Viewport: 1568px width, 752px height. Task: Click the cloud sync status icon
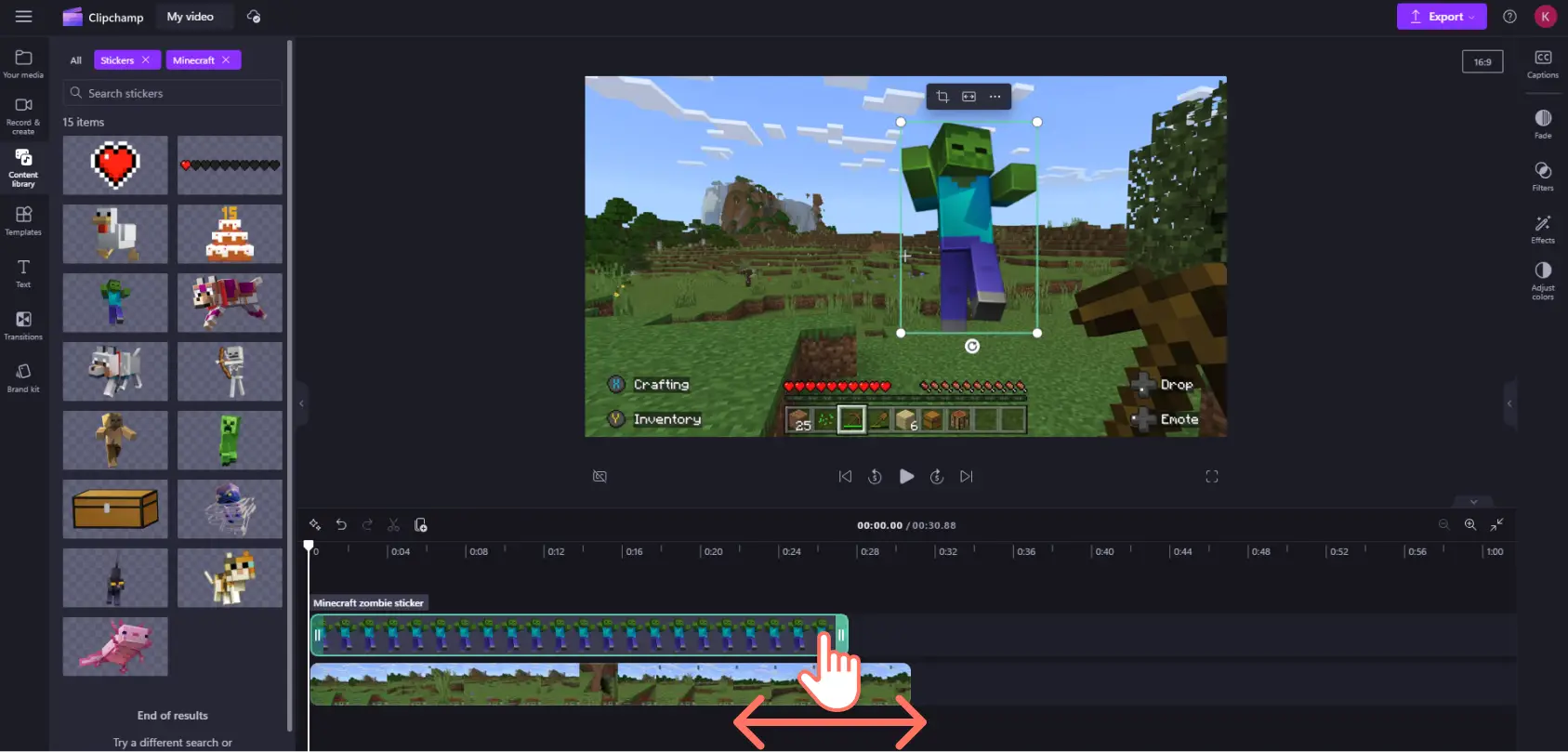pos(254,17)
